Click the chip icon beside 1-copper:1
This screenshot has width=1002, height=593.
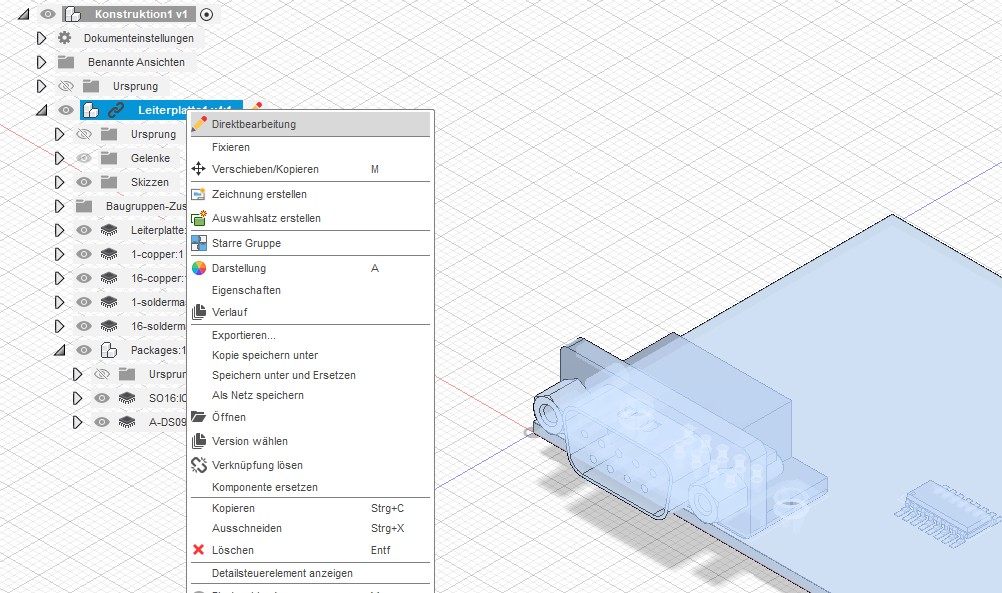pyautogui.click(x=109, y=254)
